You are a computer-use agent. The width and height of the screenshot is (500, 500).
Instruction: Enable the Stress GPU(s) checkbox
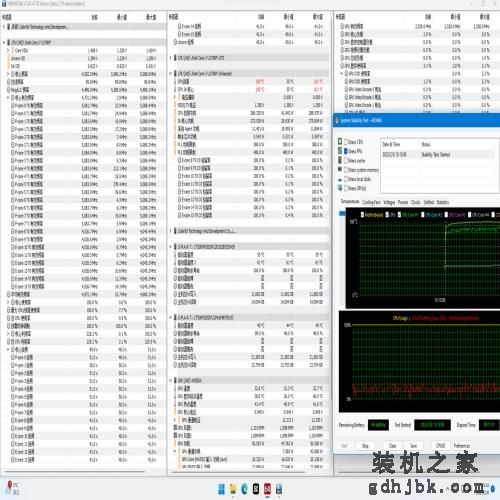pyautogui.click(x=346, y=188)
